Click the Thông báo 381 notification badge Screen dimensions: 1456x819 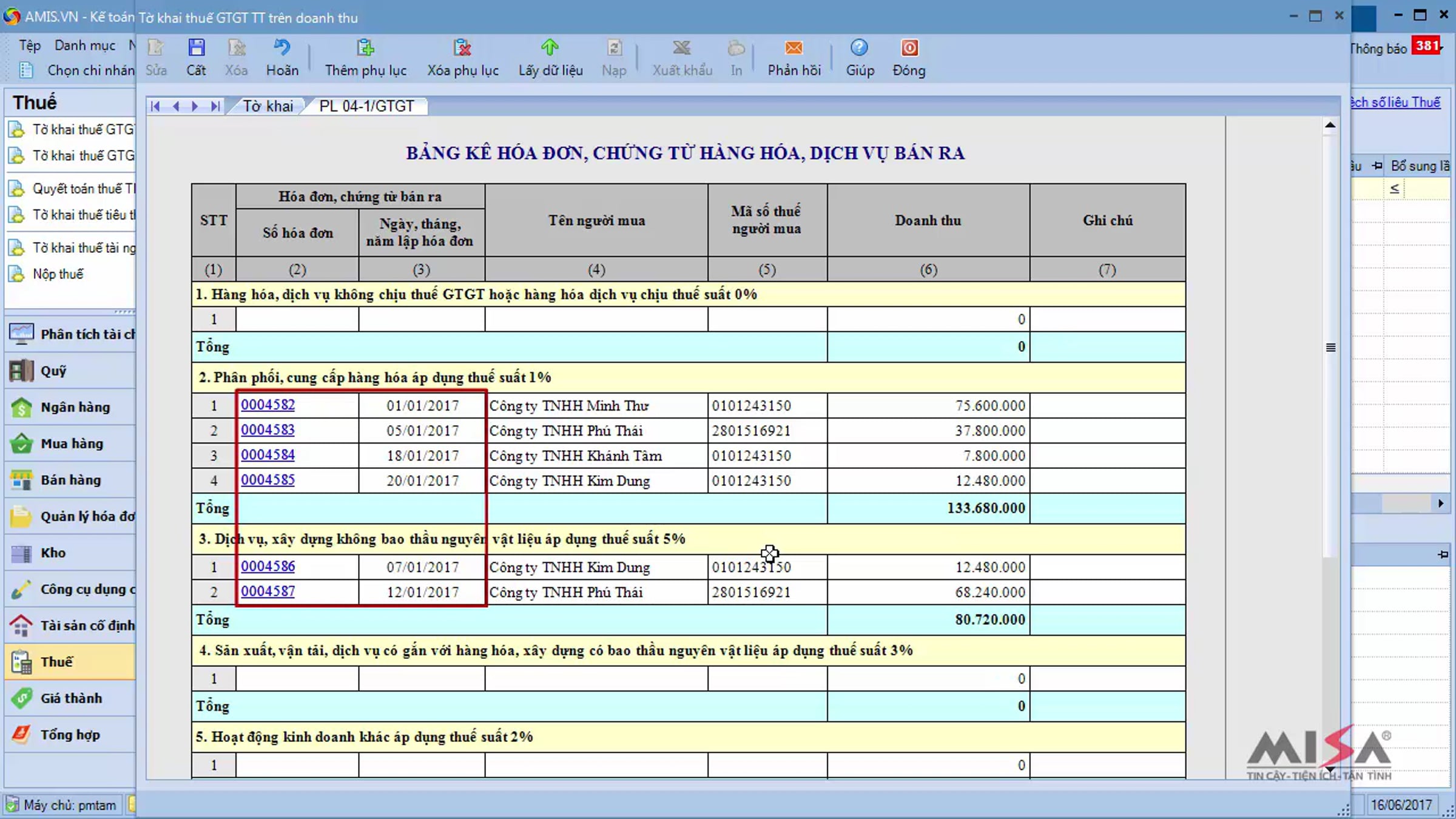[1427, 46]
